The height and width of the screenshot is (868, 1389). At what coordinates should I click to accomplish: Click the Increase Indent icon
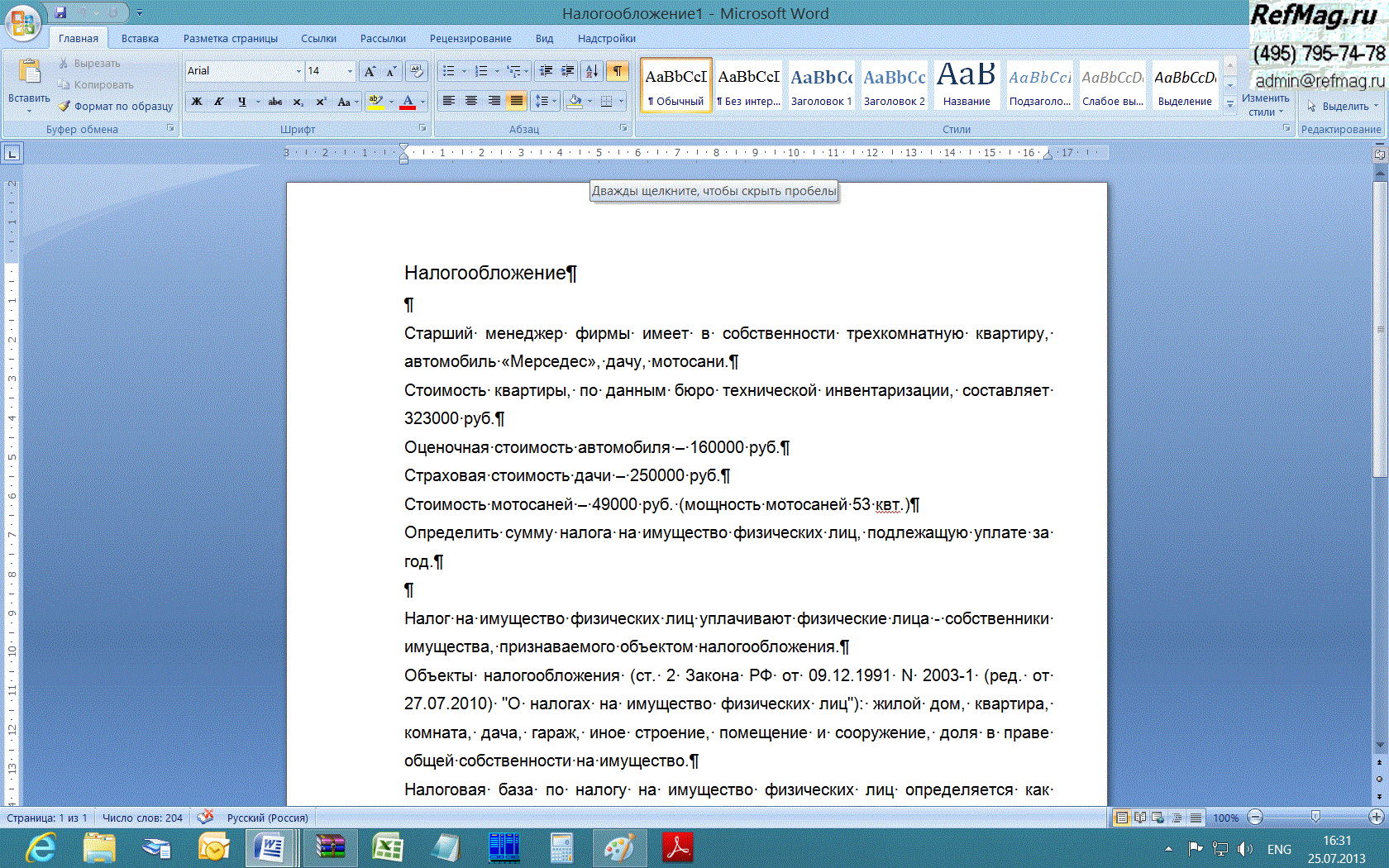click(568, 71)
